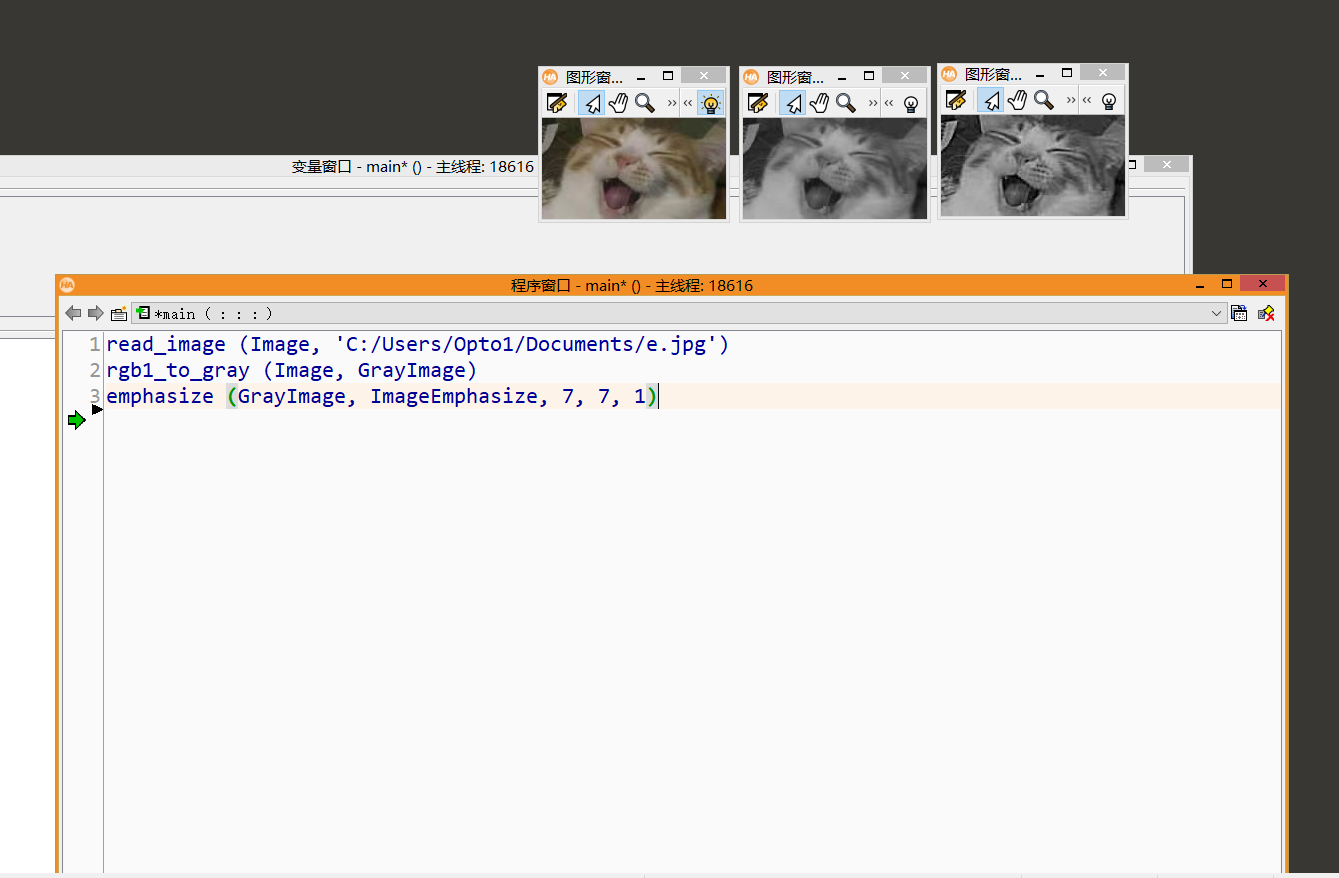Toggle the lightbulb in rightmost image window
This screenshot has height=878, width=1339.
coord(1108,100)
